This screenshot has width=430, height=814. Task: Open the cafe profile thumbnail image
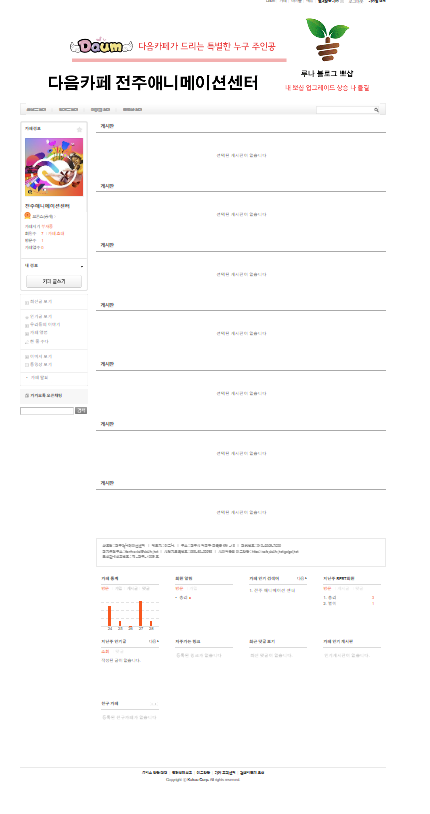[54, 167]
